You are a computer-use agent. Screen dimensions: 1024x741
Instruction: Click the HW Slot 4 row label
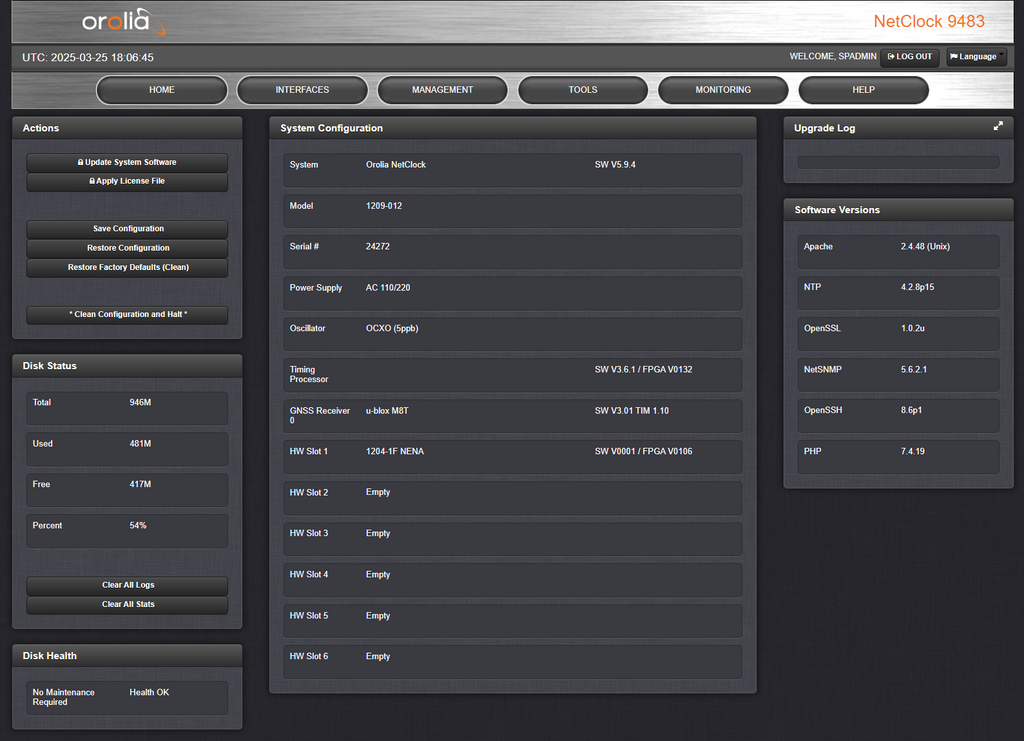tap(309, 575)
